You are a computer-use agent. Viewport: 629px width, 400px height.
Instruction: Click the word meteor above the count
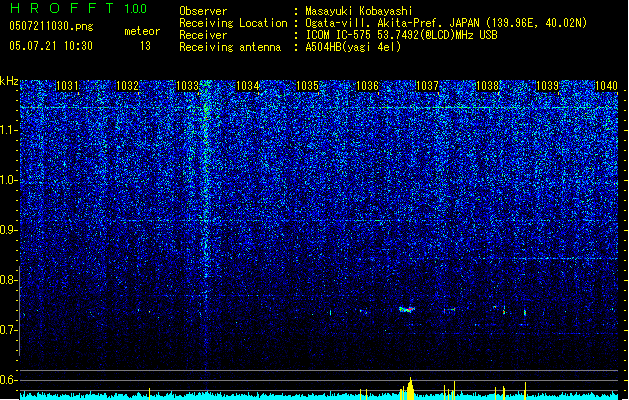pos(142,31)
